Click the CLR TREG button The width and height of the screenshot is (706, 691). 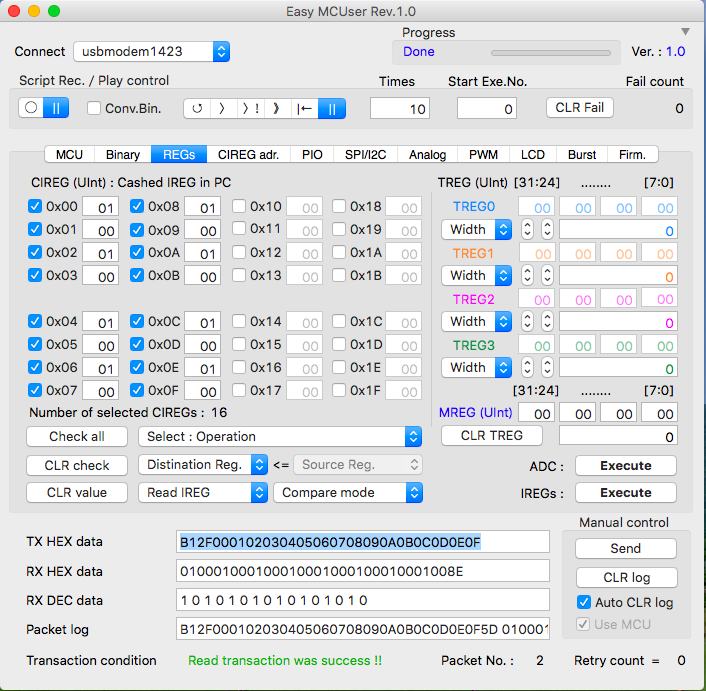tap(492, 435)
